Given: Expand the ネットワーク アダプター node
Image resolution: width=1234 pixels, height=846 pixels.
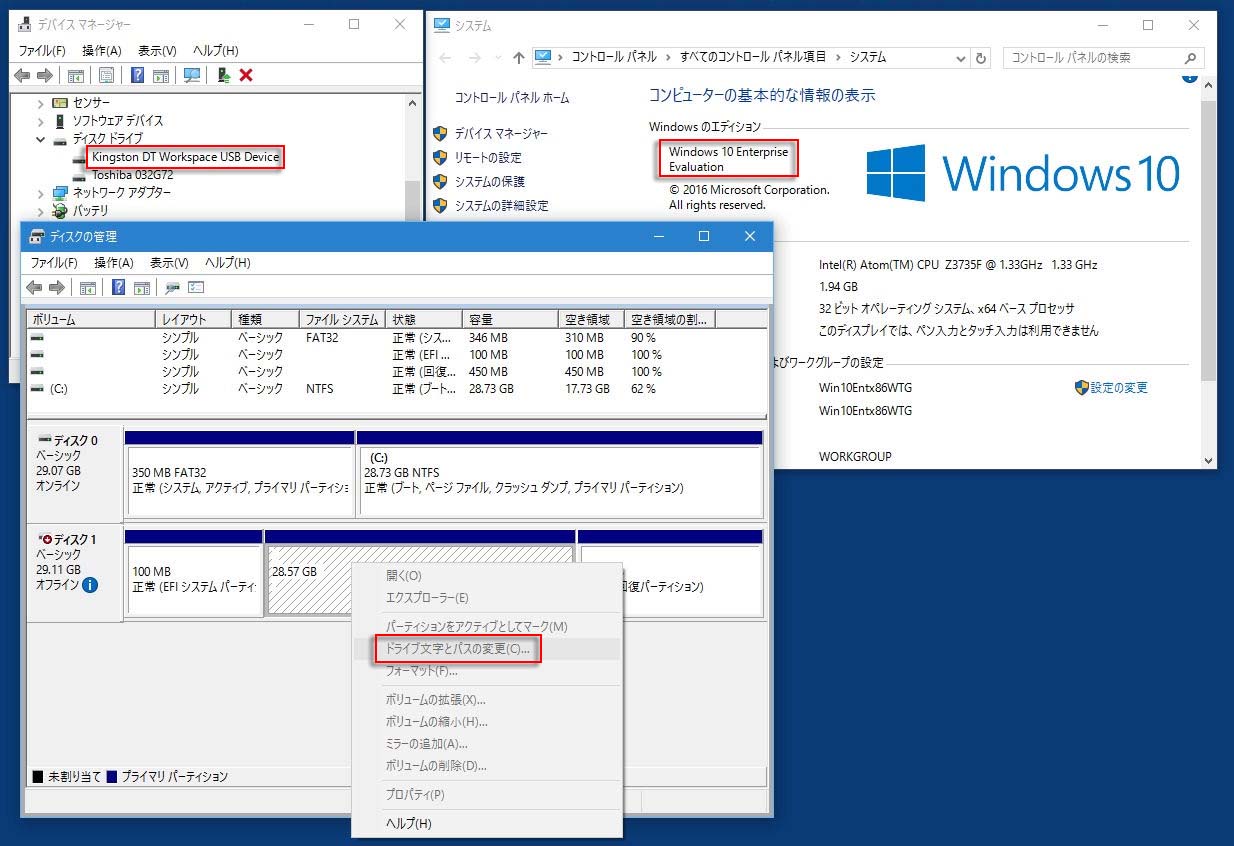Looking at the screenshot, I should pos(40,193).
